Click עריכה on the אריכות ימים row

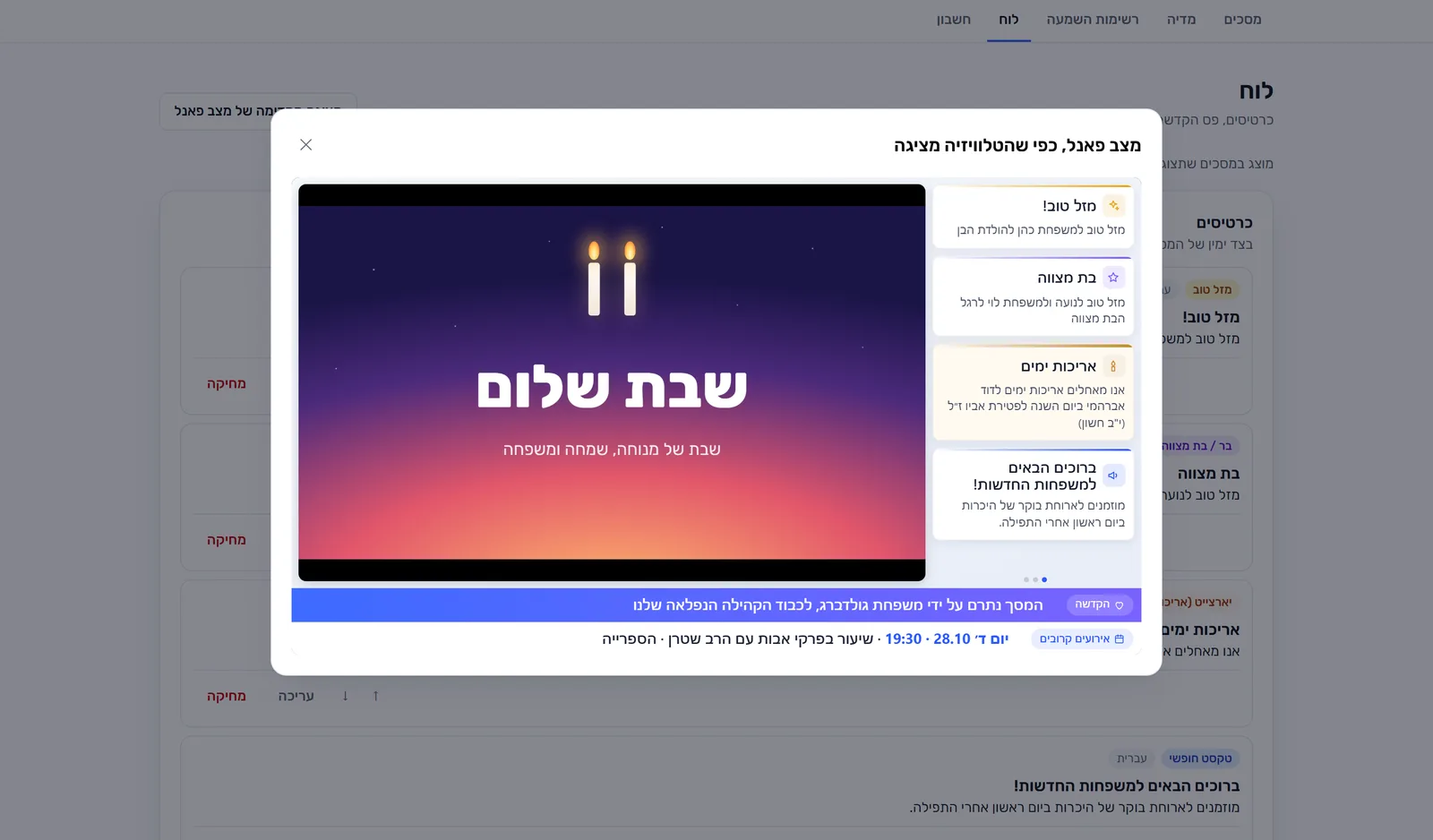(296, 696)
